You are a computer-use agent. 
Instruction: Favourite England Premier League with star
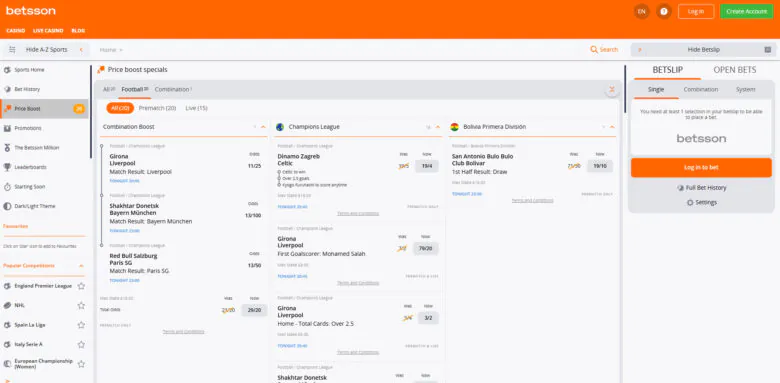click(81, 286)
